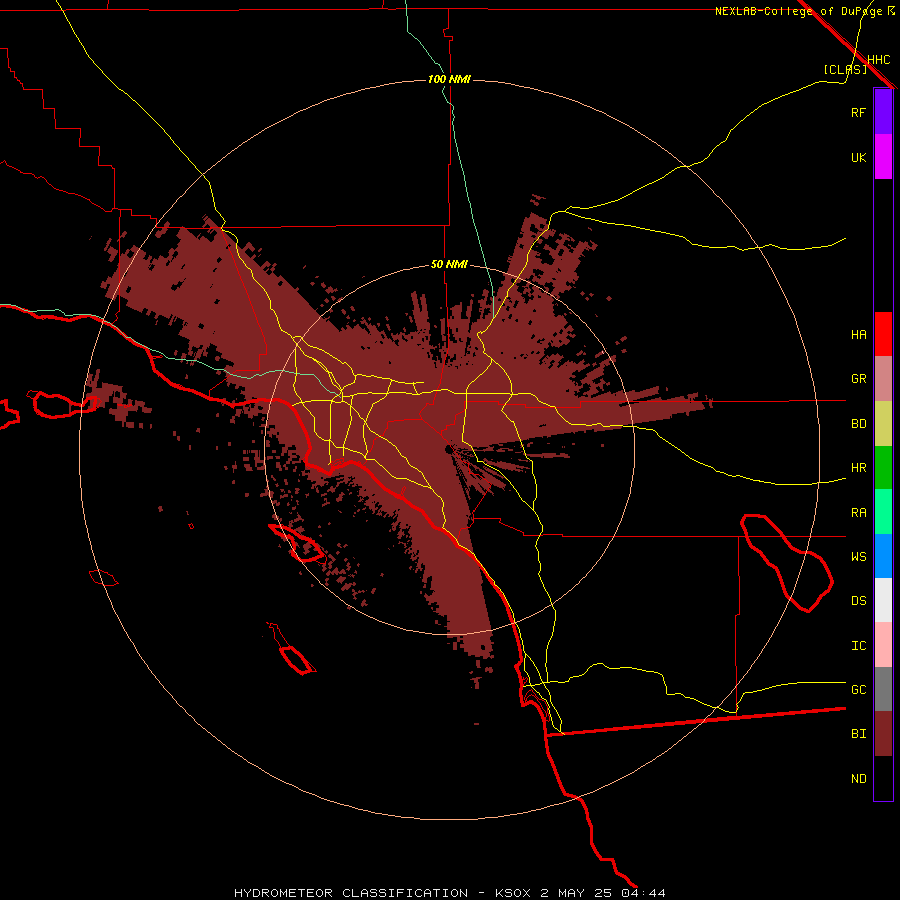Click the dark red BI legend swatch

click(x=883, y=734)
